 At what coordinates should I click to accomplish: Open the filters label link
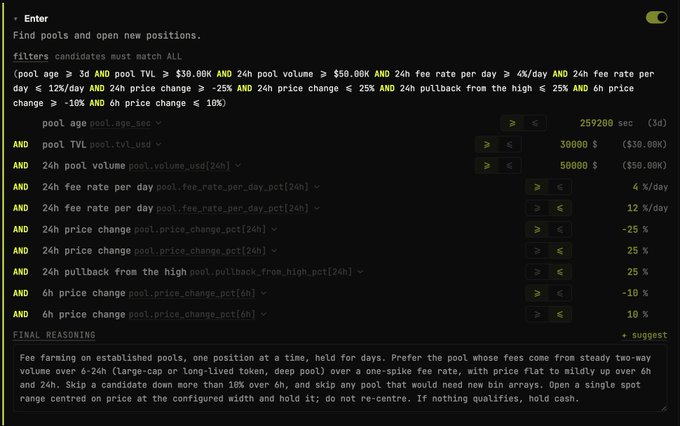click(30, 56)
